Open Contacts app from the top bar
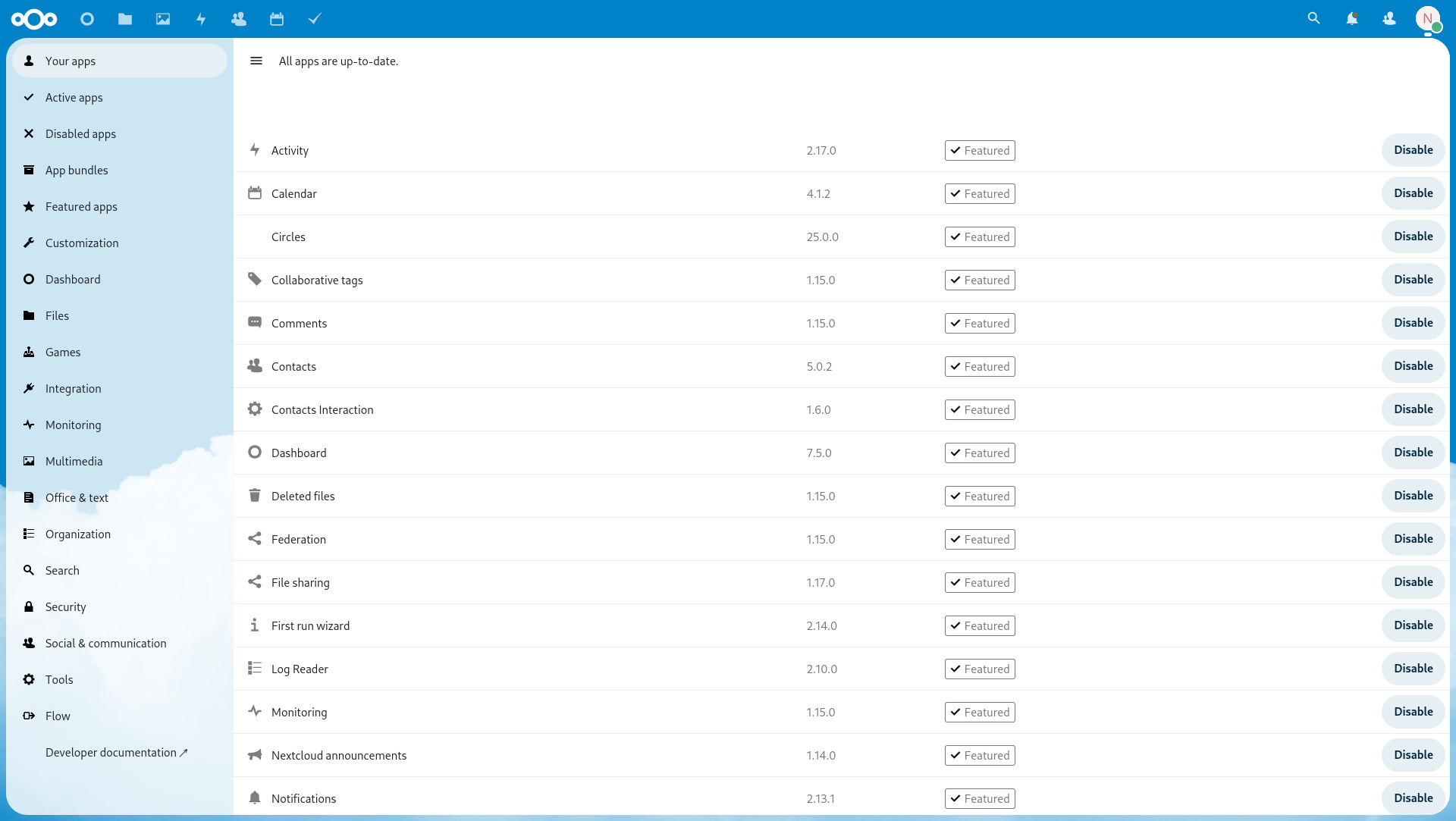This screenshot has width=1456, height=821. pyautogui.click(x=239, y=19)
